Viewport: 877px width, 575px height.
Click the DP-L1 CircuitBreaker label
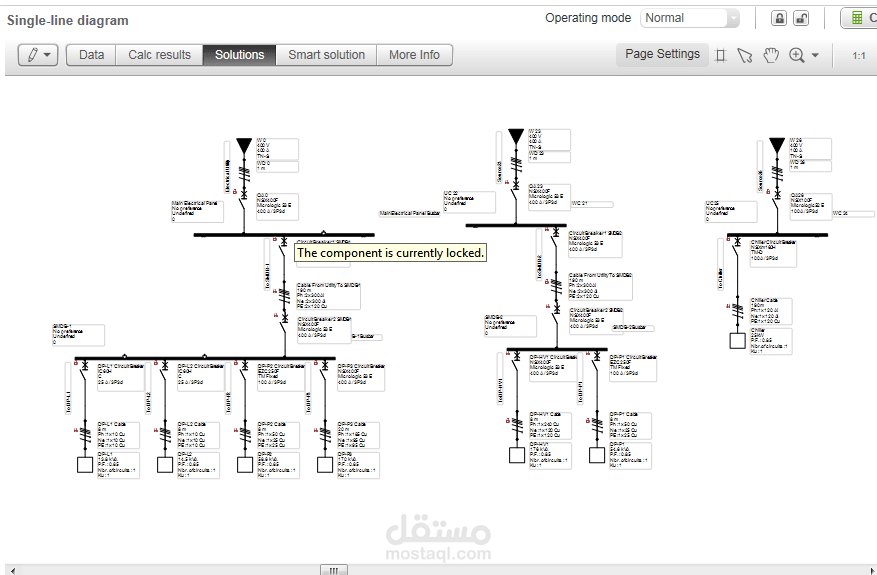point(121,377)
